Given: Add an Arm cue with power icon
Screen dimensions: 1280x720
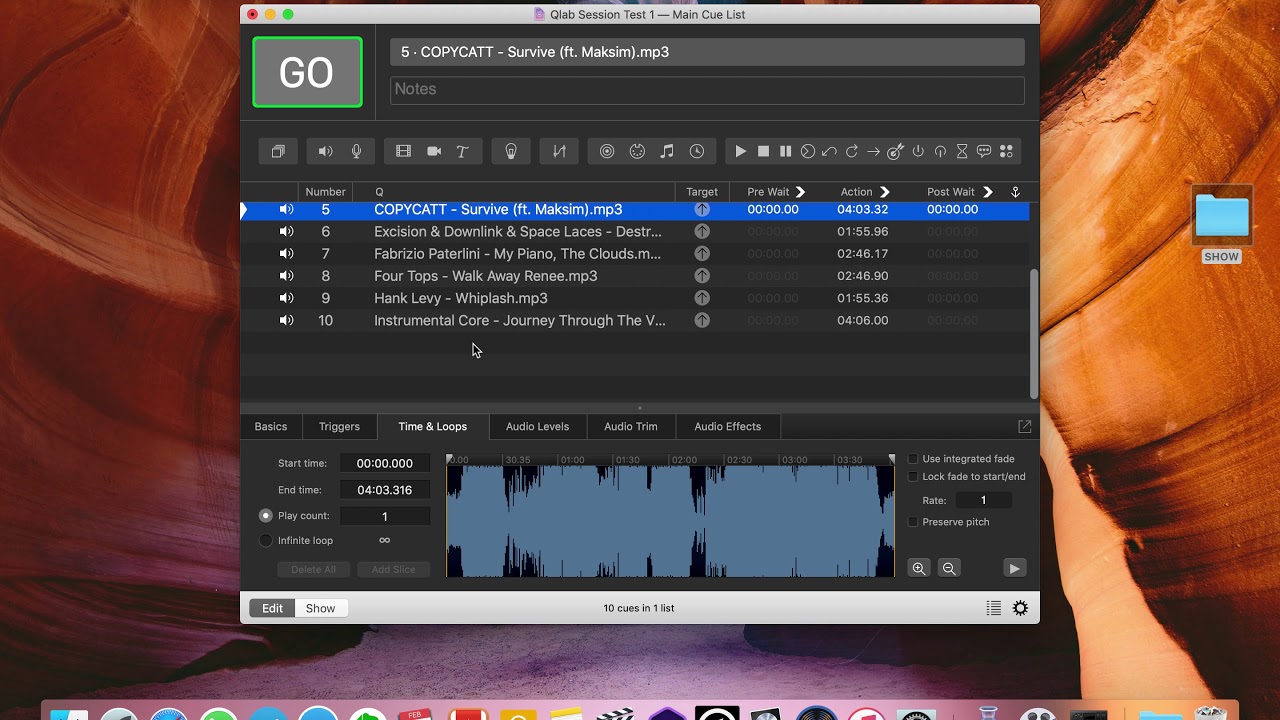Looking at the screenshot, I should click(x=918, y=151).
